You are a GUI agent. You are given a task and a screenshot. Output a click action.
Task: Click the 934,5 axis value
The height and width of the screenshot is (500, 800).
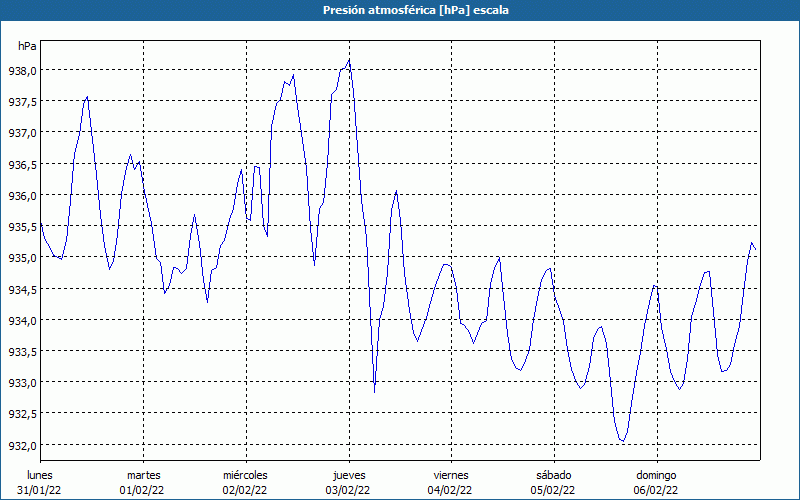point(22,289)
